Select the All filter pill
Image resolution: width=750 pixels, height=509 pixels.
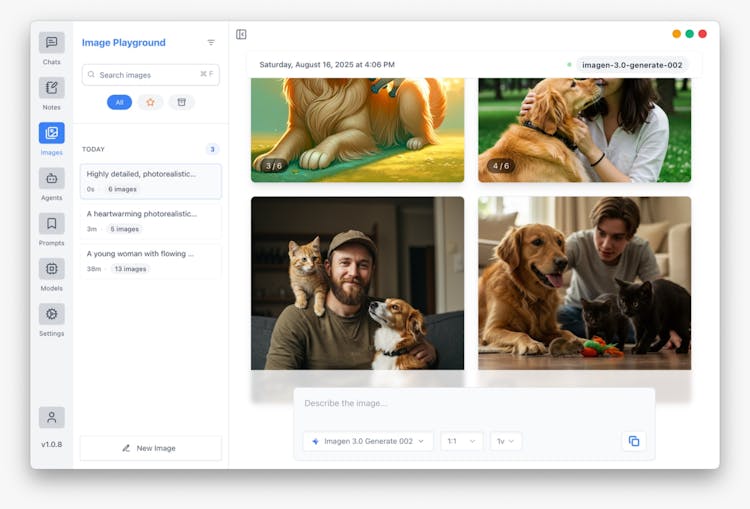(x=119, y=102)
